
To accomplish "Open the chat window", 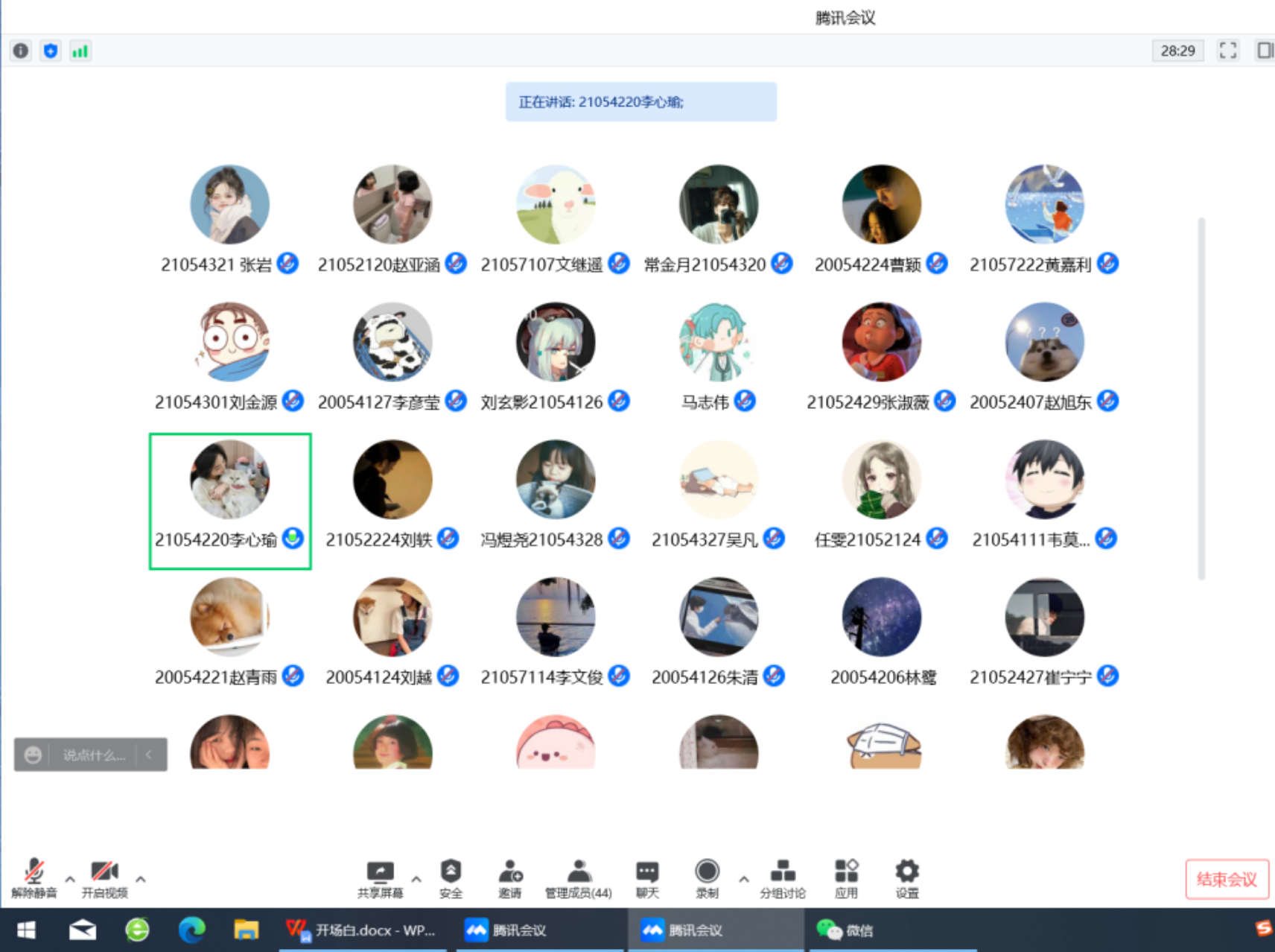I will click(646, 878).
